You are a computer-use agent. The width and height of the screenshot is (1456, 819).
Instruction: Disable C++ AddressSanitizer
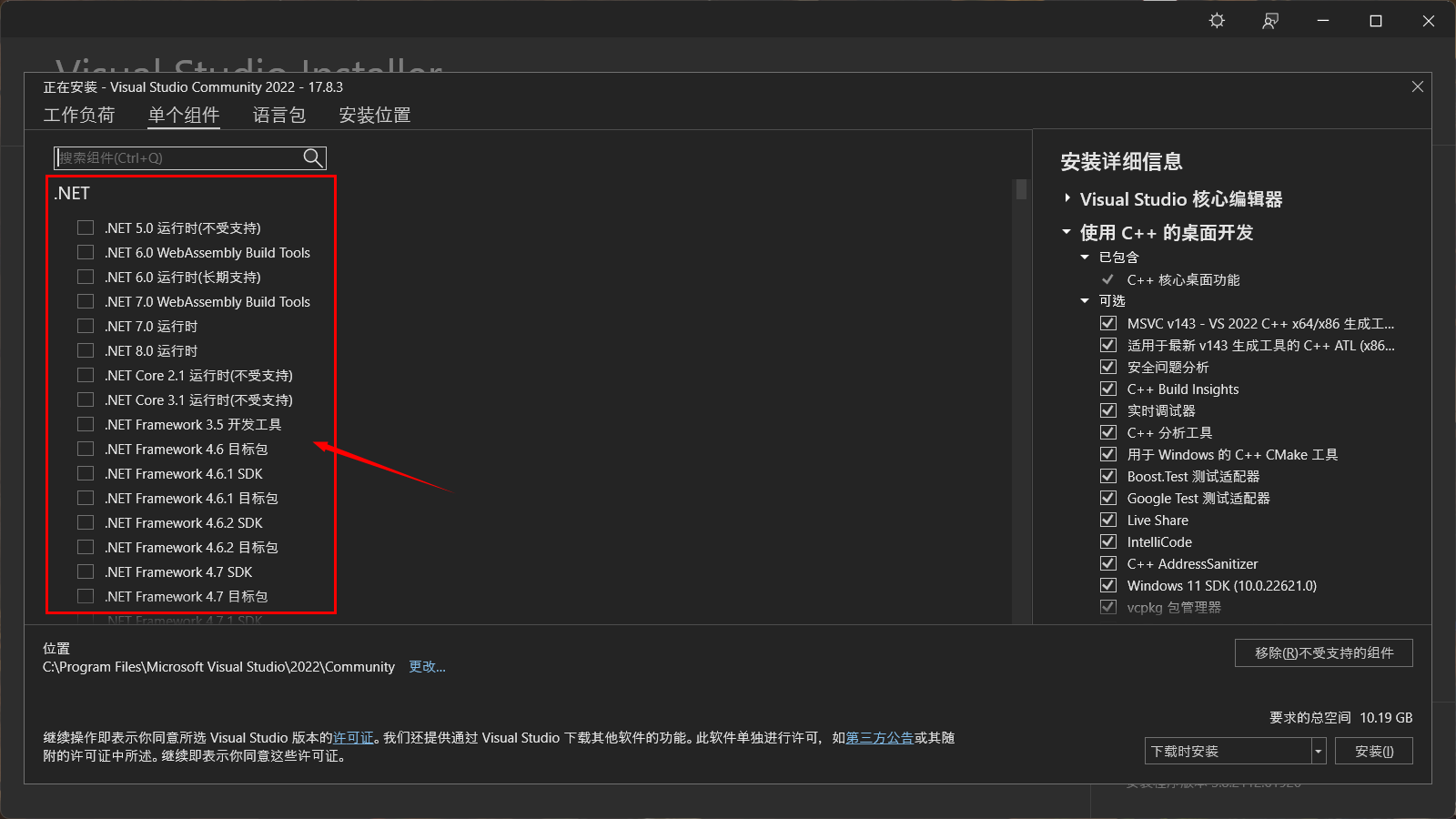point(1108,563)
